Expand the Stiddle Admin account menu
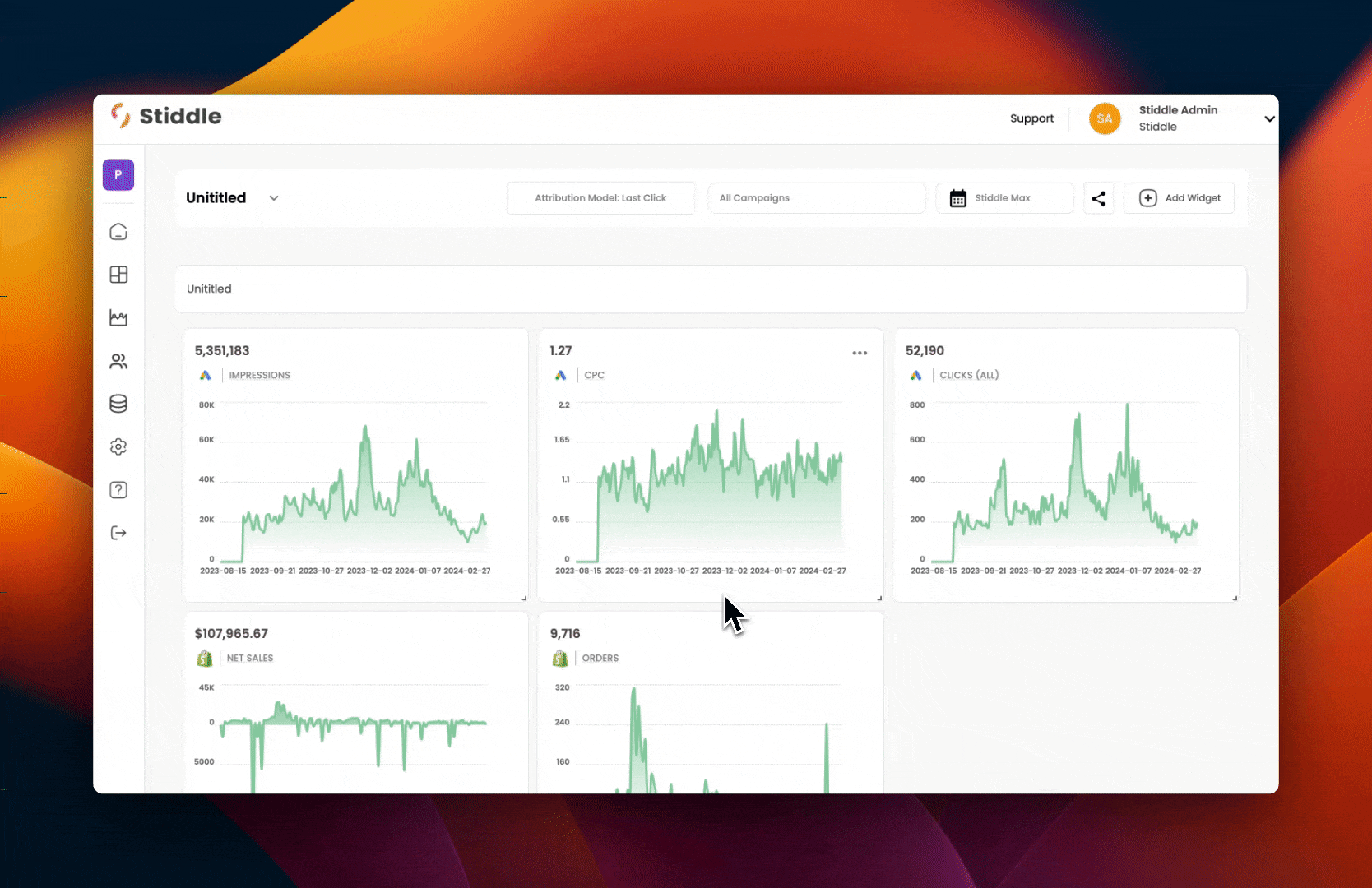This screenshot has width=1372, height=888. pyautogui.click(x=1269, y=118)
